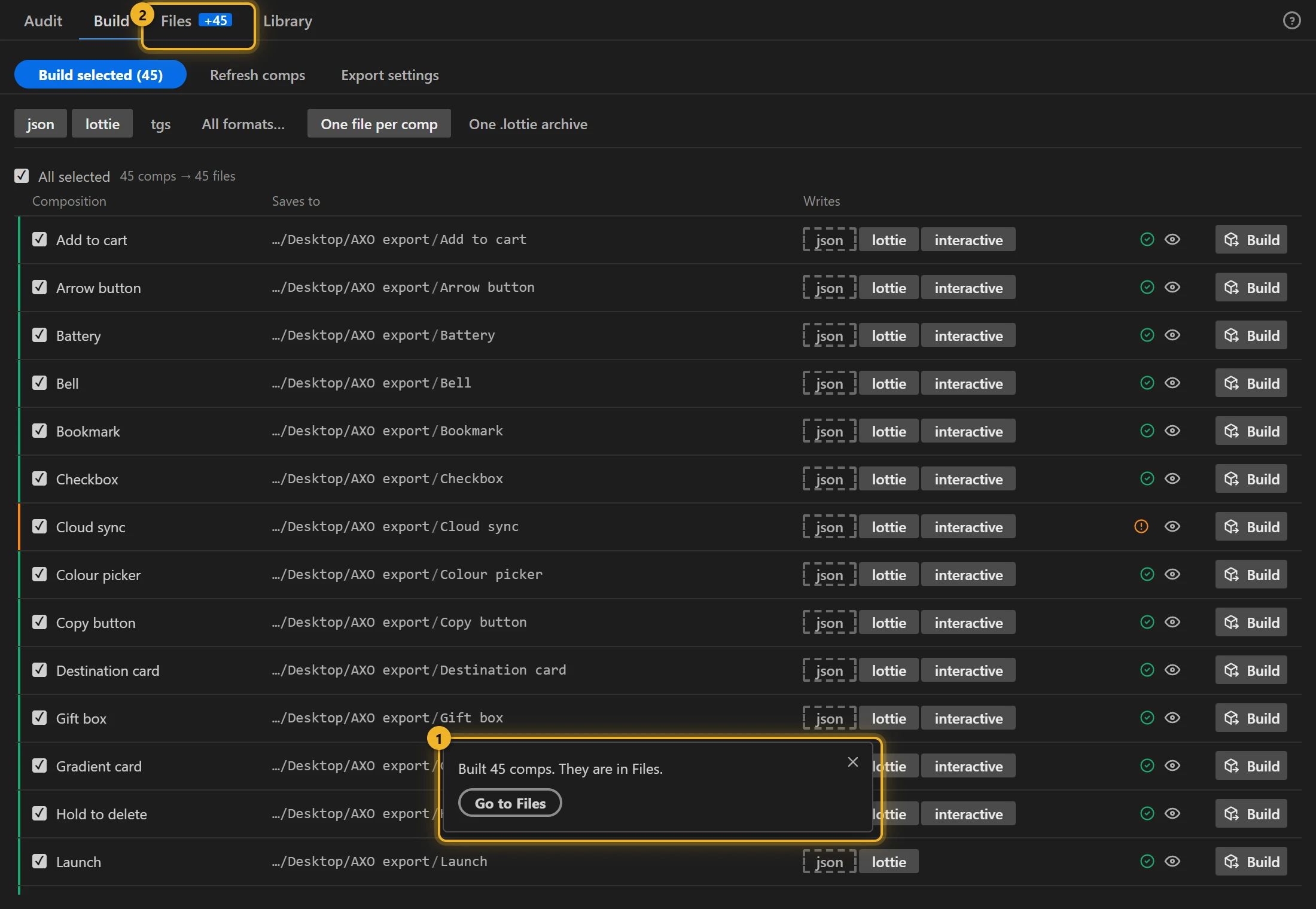Preview Hold to delete via eye icon
1316x909 pixels.
pyautogui.click(x=1172, y=813)
